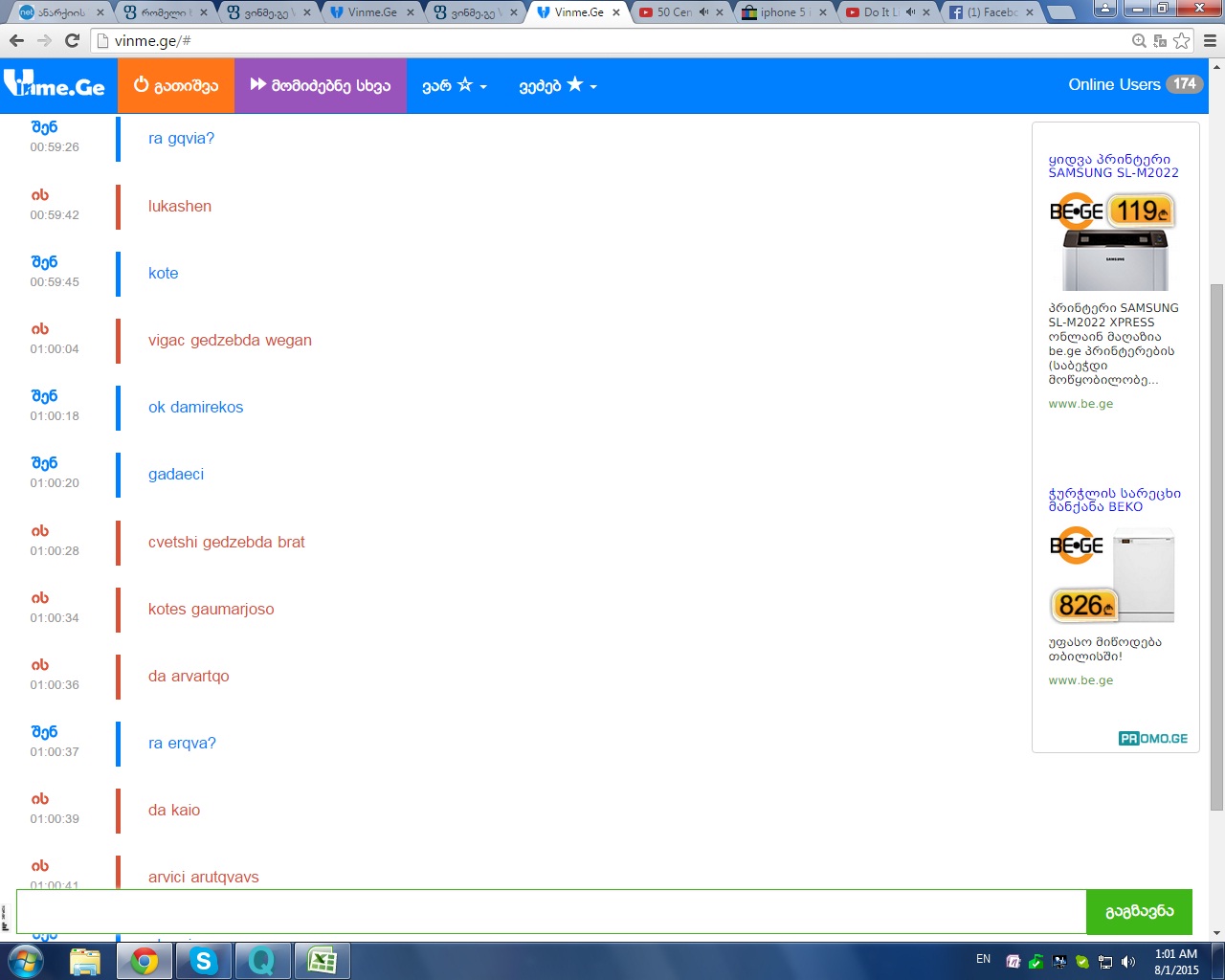Click the BEKO dishwasher ad image
The width and height of the screenshot is (1225, 980).
tap(1113, 574)
